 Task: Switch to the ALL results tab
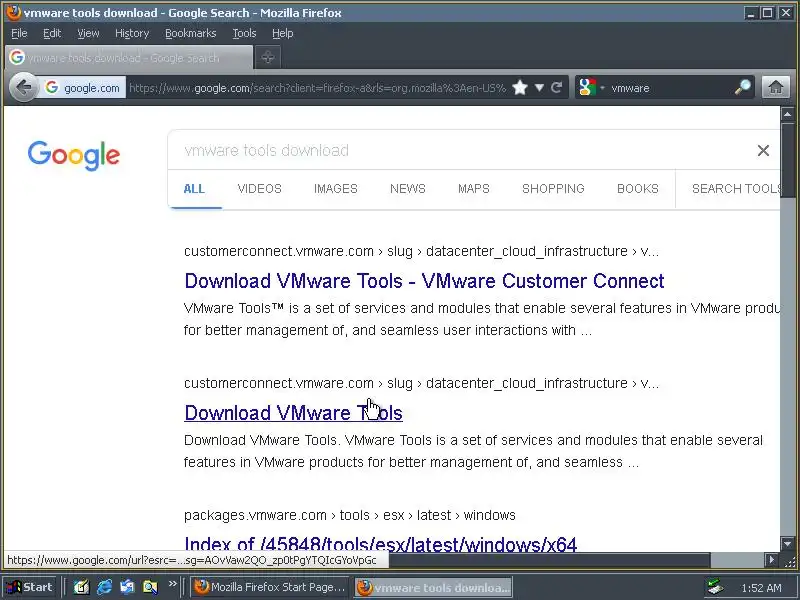tap(194, 189)
